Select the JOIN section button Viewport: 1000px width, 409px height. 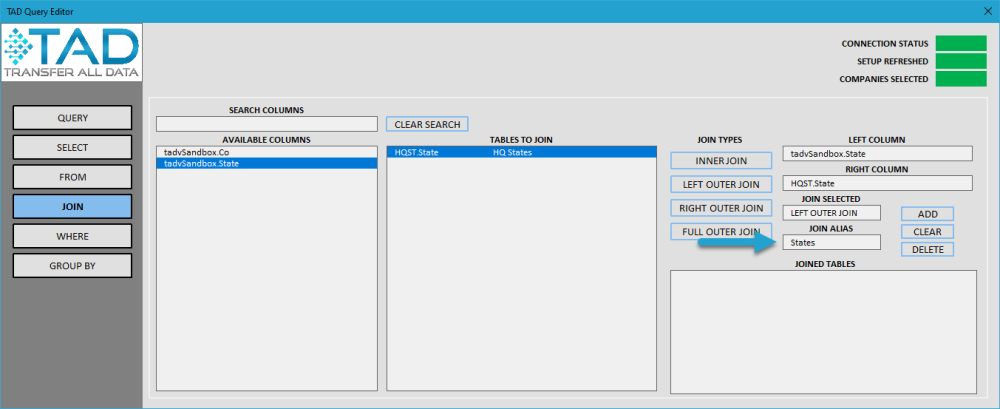(x=73, y=207)
